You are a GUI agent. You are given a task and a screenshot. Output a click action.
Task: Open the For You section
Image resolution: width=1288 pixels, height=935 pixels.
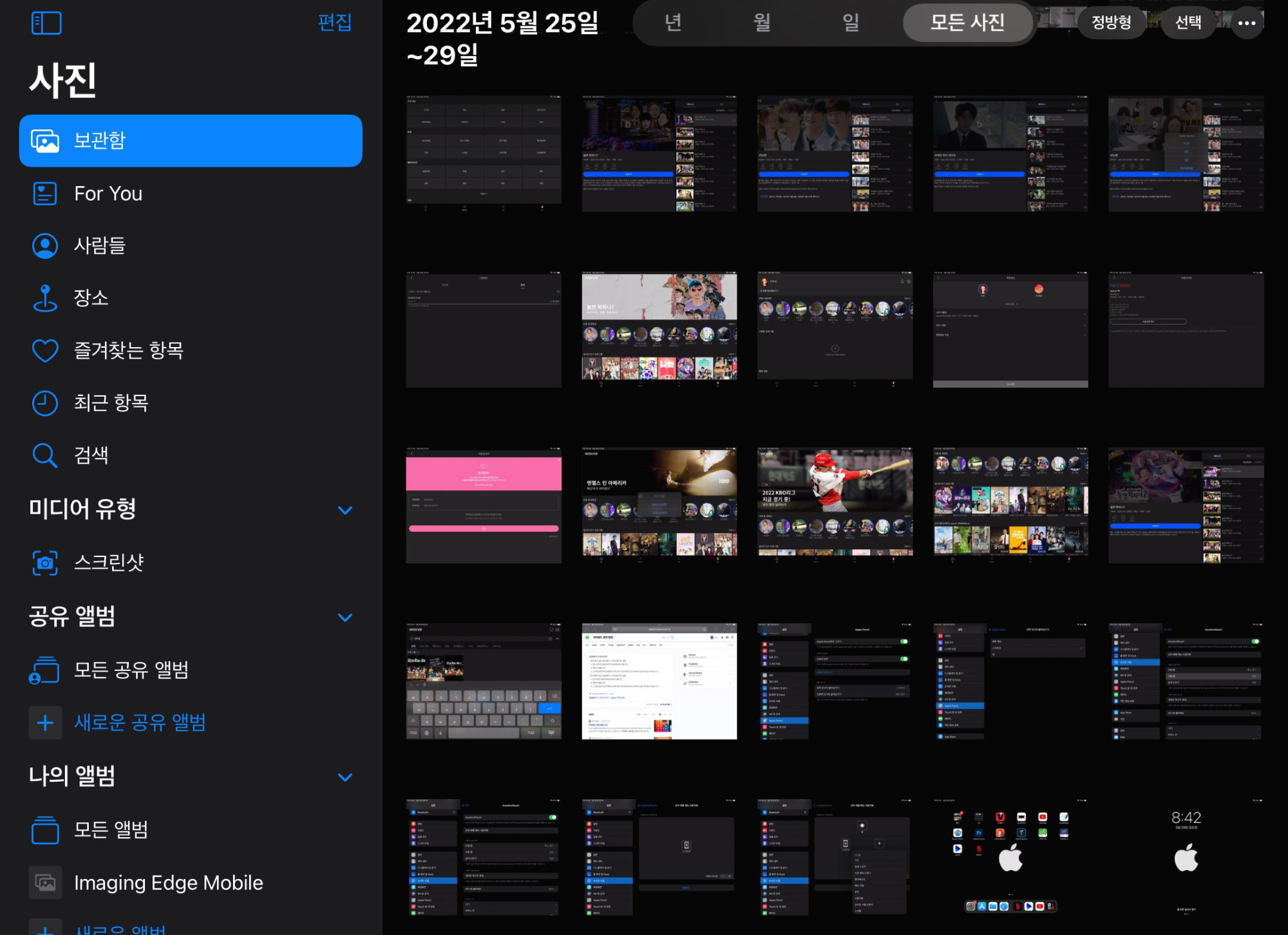coord(108,193)
